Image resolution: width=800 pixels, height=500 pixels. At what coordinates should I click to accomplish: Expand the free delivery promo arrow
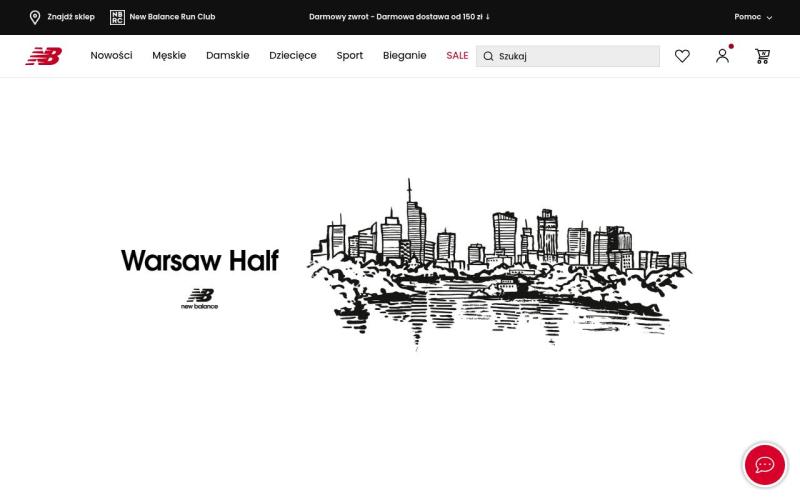[488, 17]
